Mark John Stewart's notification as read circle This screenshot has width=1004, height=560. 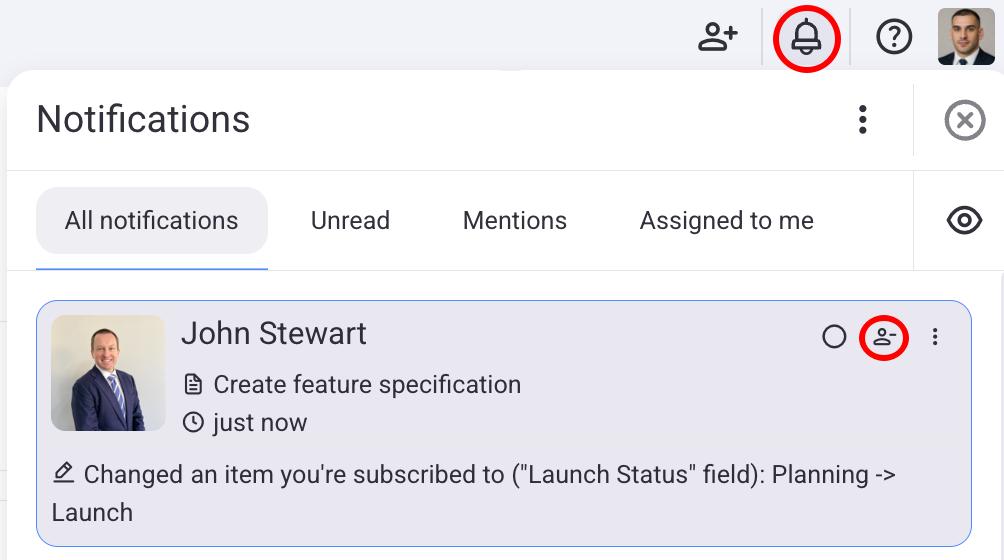(834, 337)
